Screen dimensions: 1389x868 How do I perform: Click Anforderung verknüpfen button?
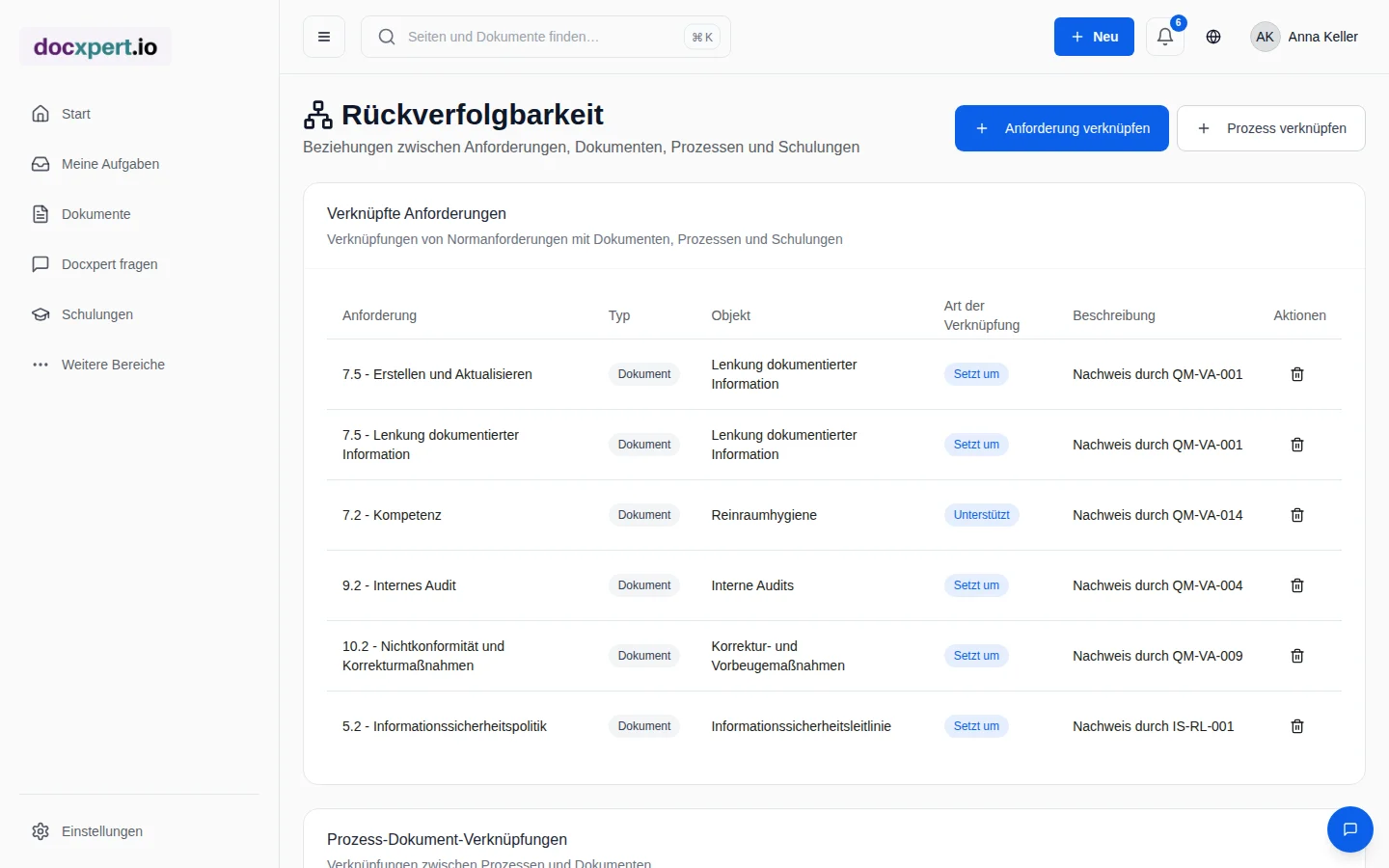coord(1062,128)
